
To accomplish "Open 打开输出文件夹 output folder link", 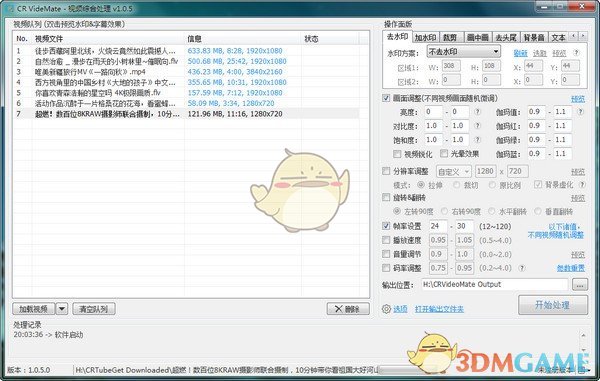I will coord(439,309).
